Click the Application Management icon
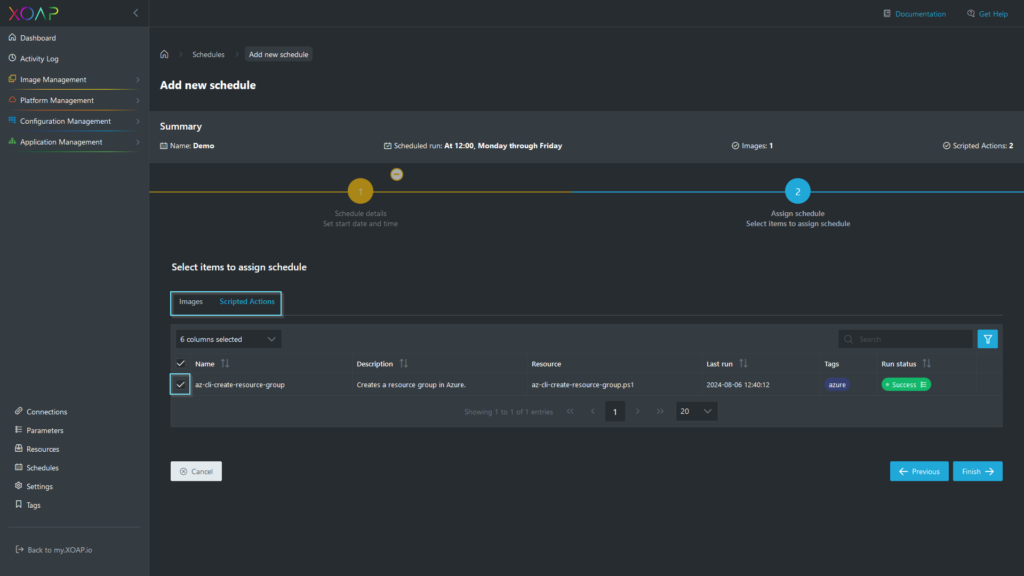 [x=12, y=142]
